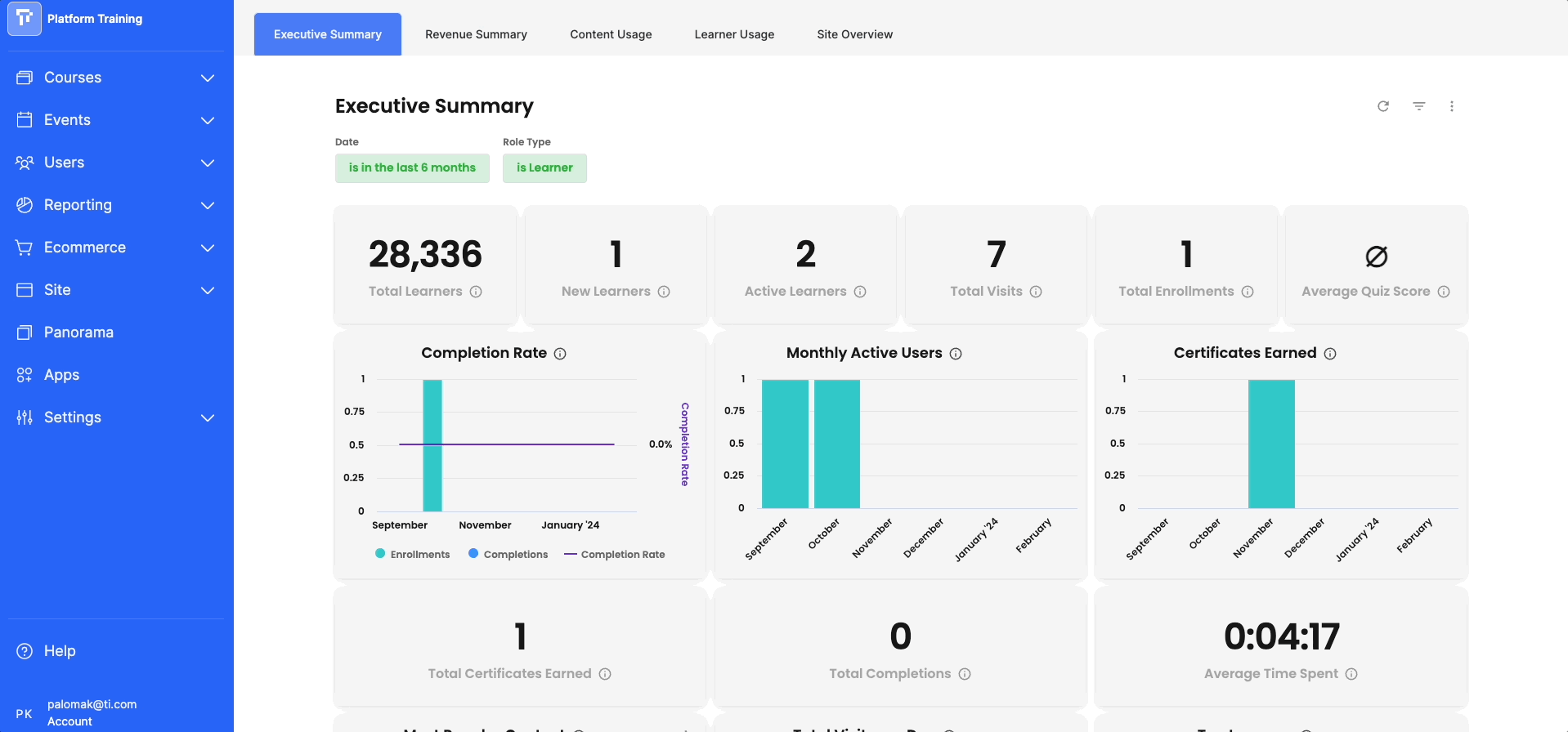Click info icon beside Average Time Spent
The image size is (1568, 732).
coord(1351,674)
